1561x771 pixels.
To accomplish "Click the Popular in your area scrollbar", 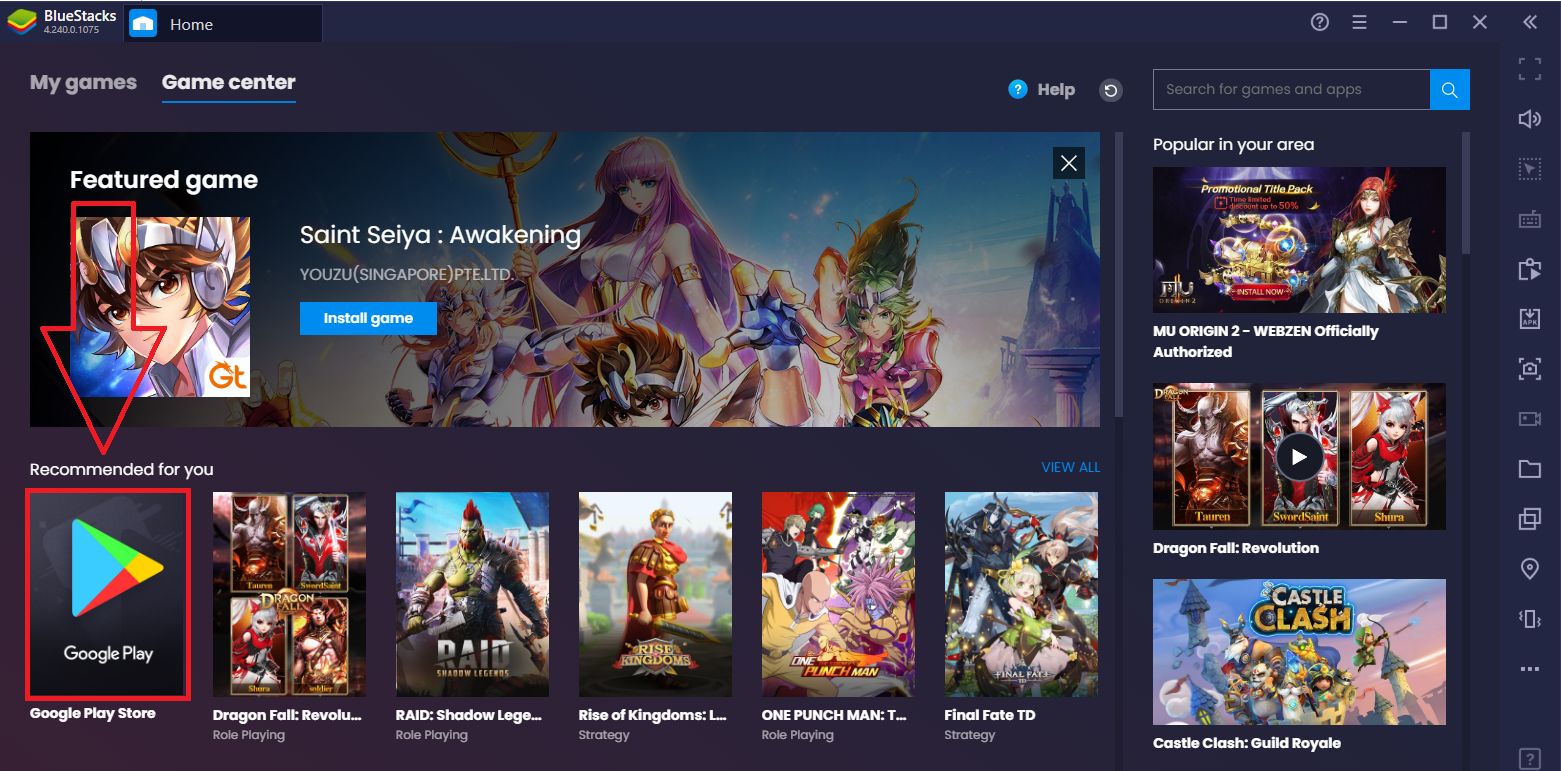I will tap(1466, 192).
